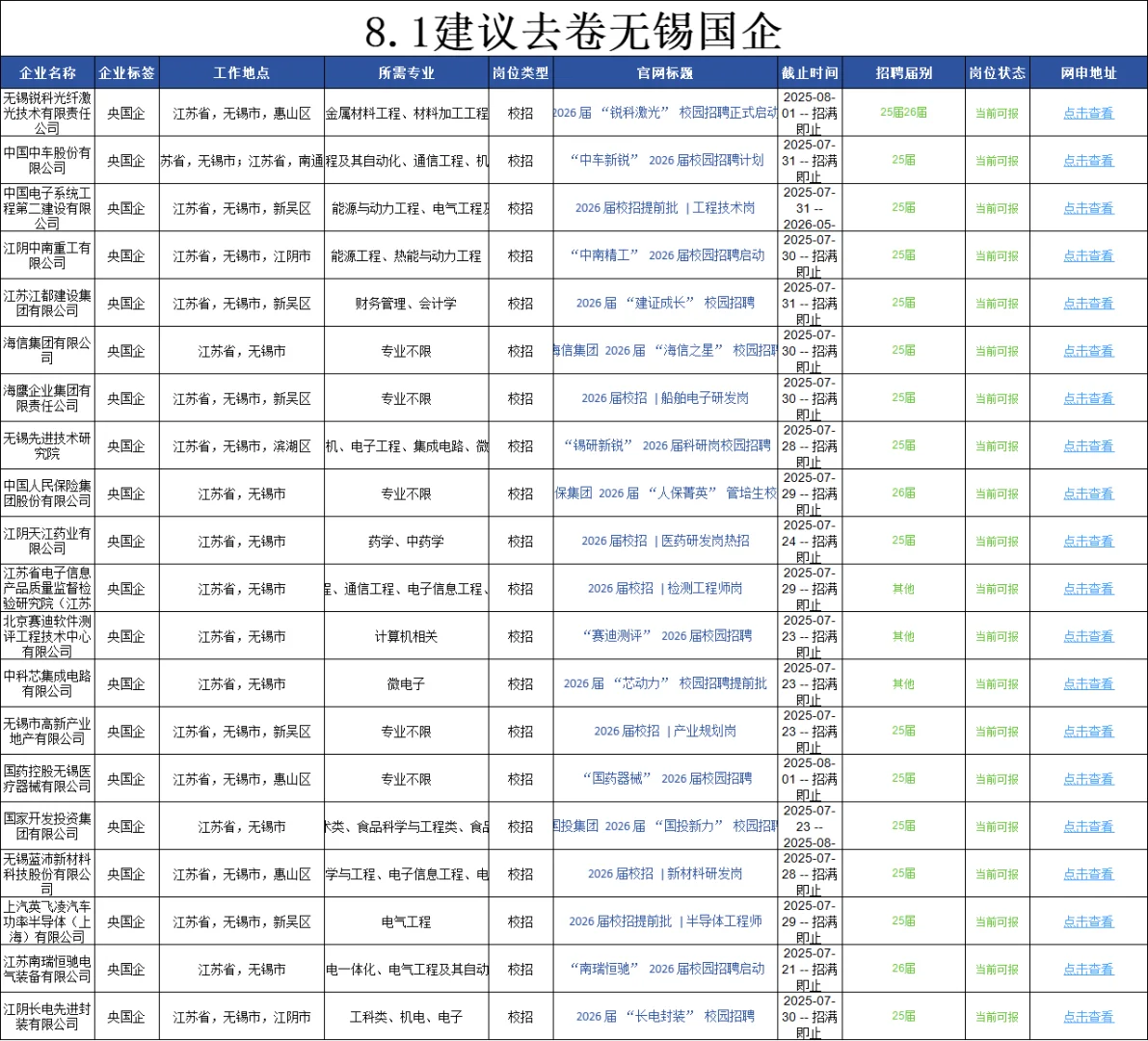
Task: Select the 截止时间 column header
Action: coord(809,72)
